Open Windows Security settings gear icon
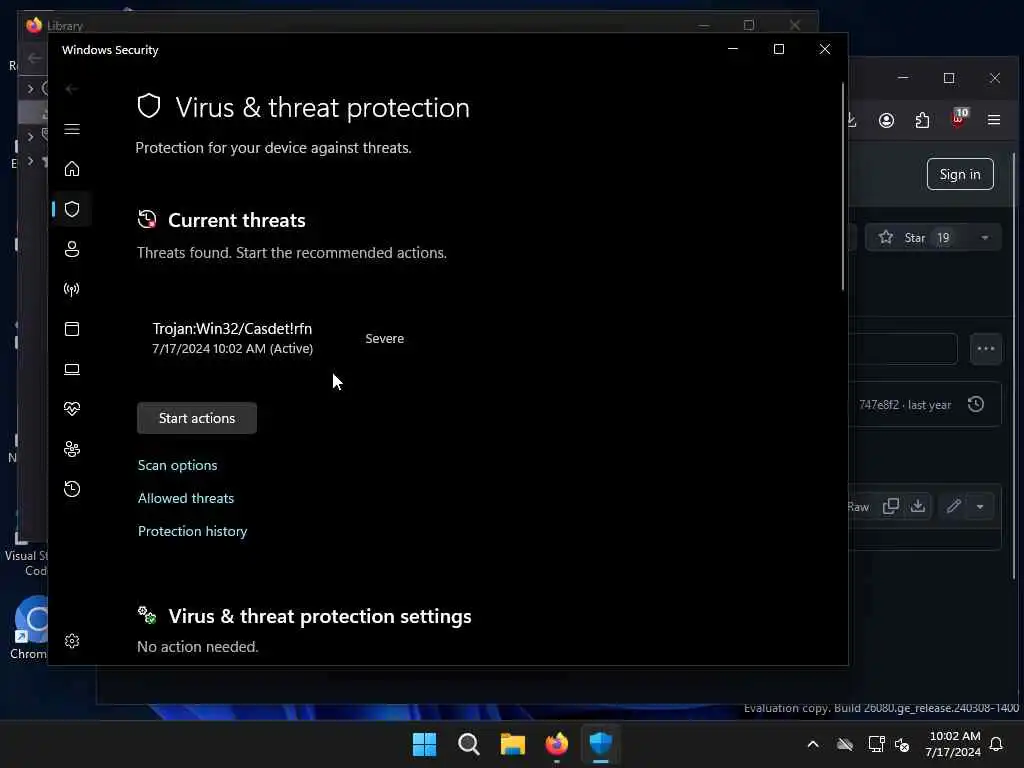 click(72, 641)
